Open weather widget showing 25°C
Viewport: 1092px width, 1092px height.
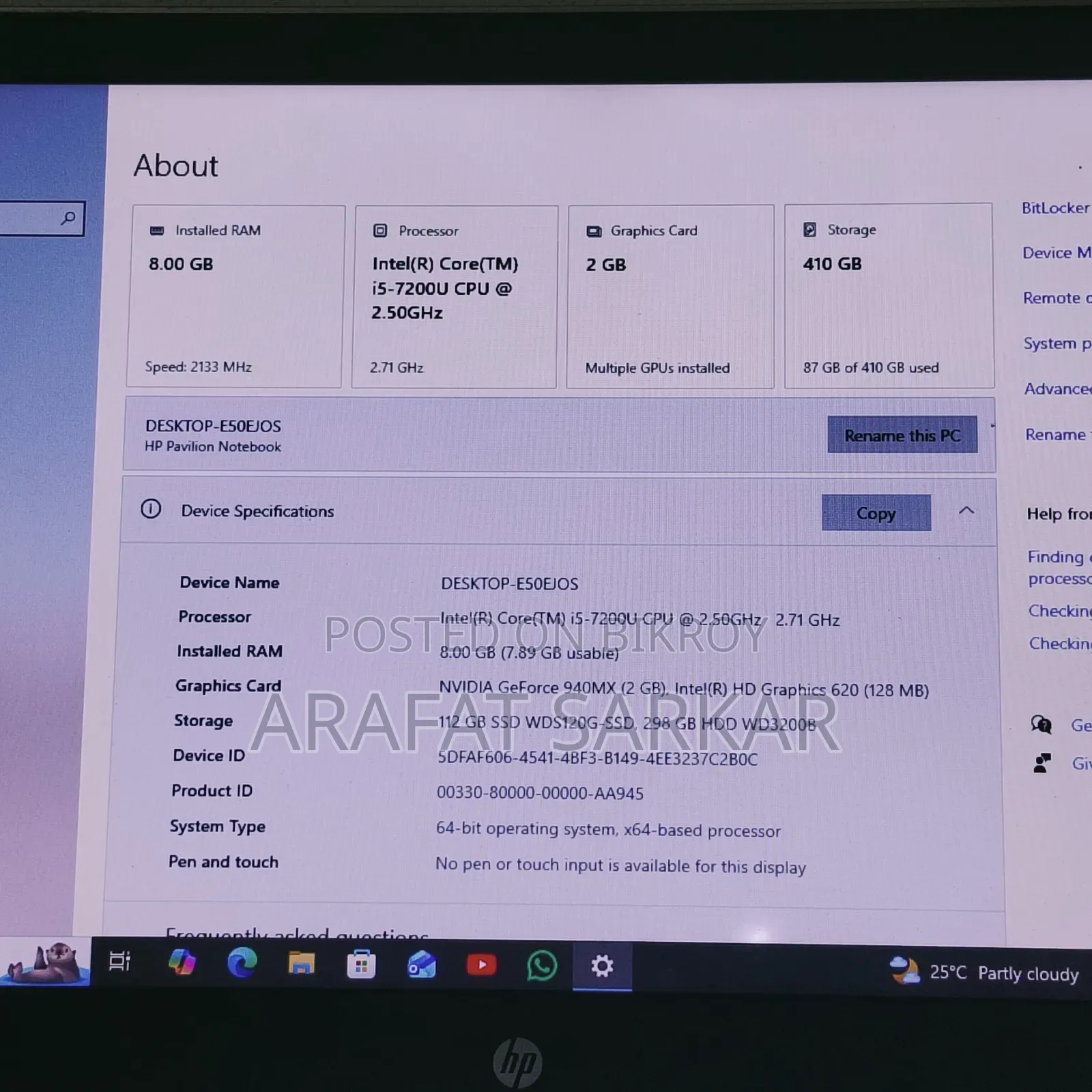point(984,972)
